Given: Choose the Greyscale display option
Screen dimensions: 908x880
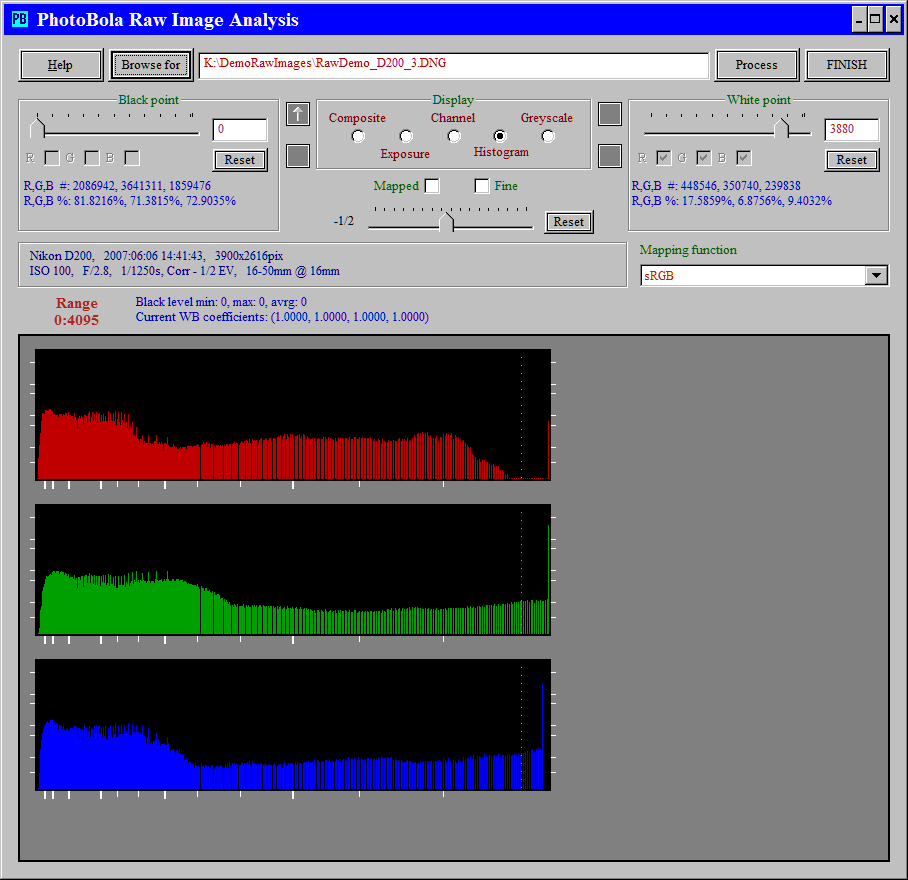Looking at the screenshot, I should (547, 136).
